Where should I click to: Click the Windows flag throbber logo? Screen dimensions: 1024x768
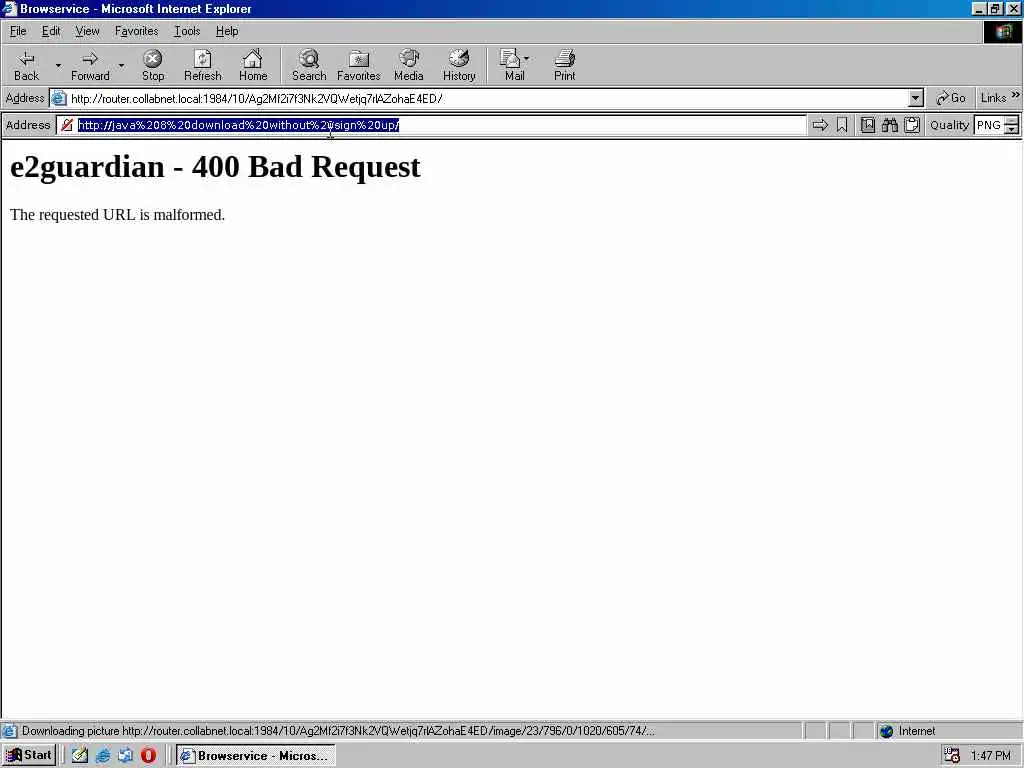tap(1002, 32)
